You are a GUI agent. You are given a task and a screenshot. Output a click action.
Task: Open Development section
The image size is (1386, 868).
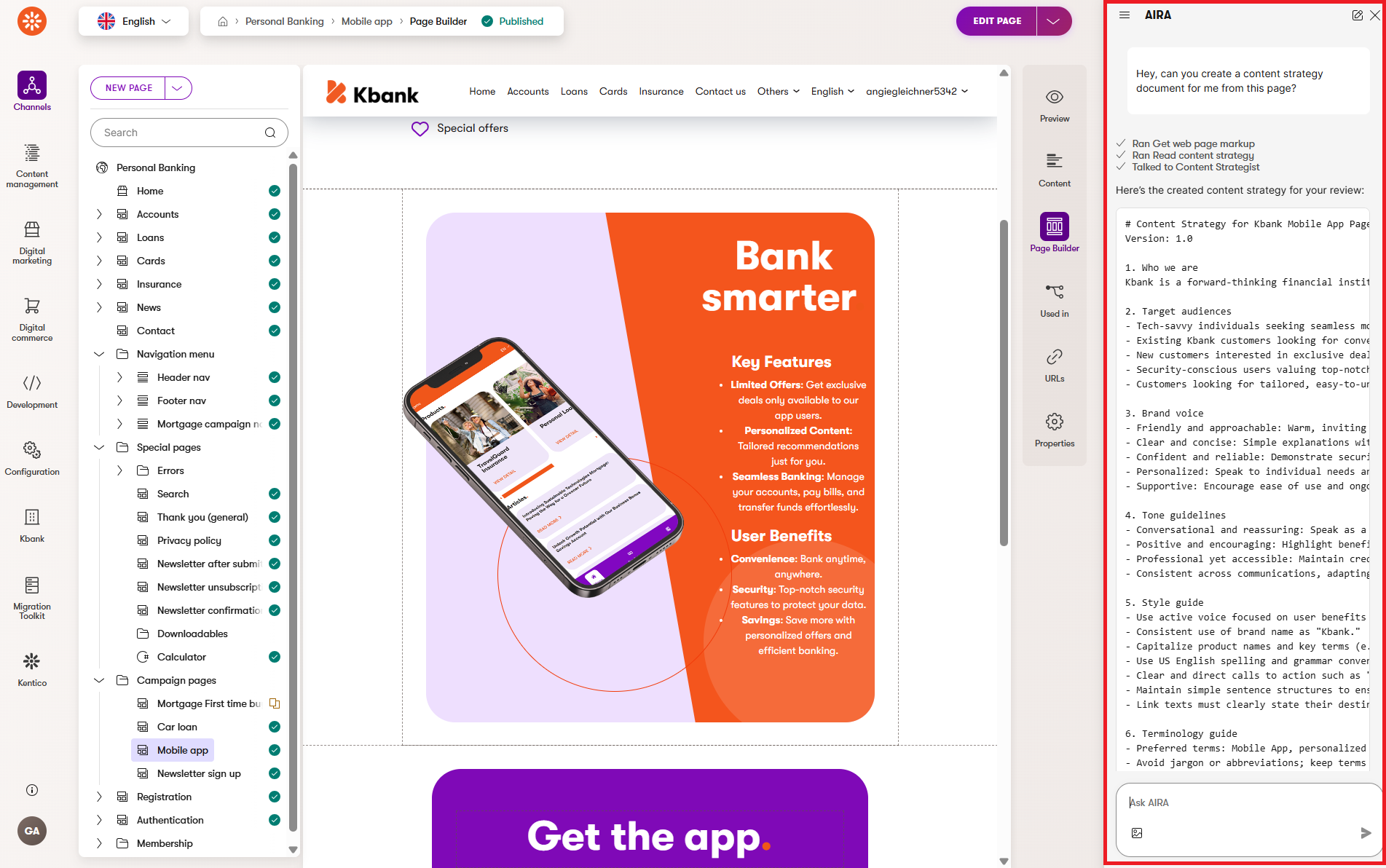coord(32,391)
